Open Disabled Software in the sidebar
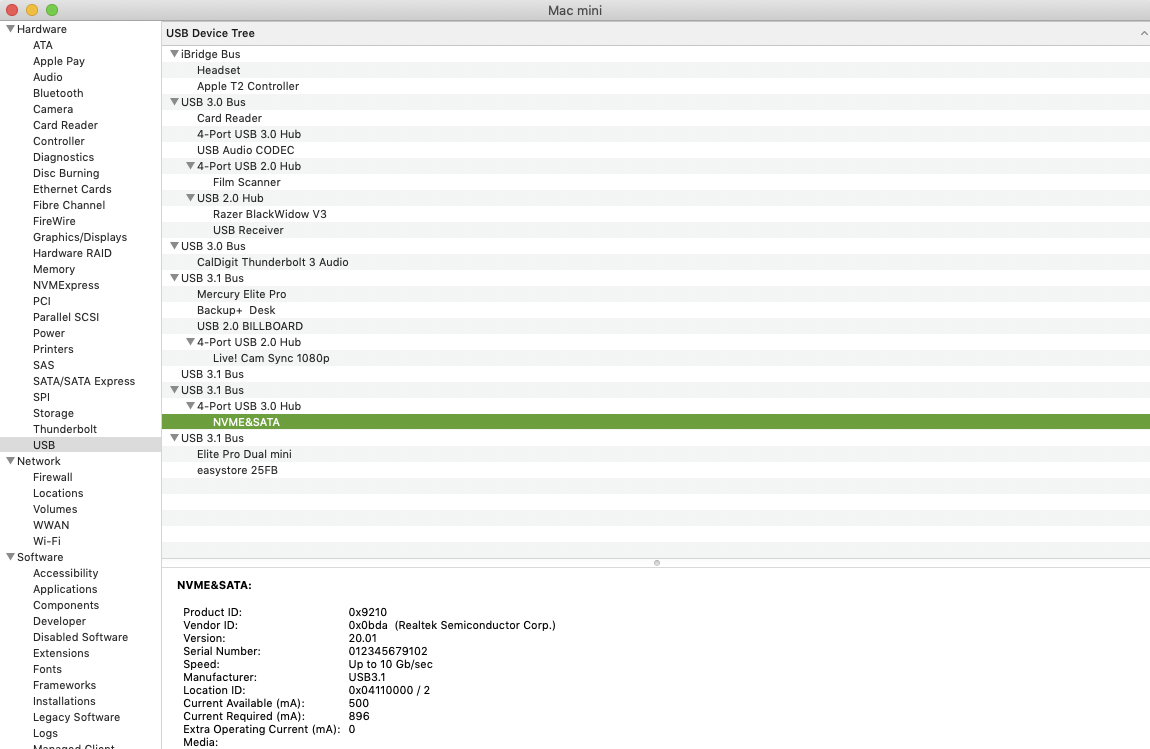 pyautogui.click(x=80, y=637)
